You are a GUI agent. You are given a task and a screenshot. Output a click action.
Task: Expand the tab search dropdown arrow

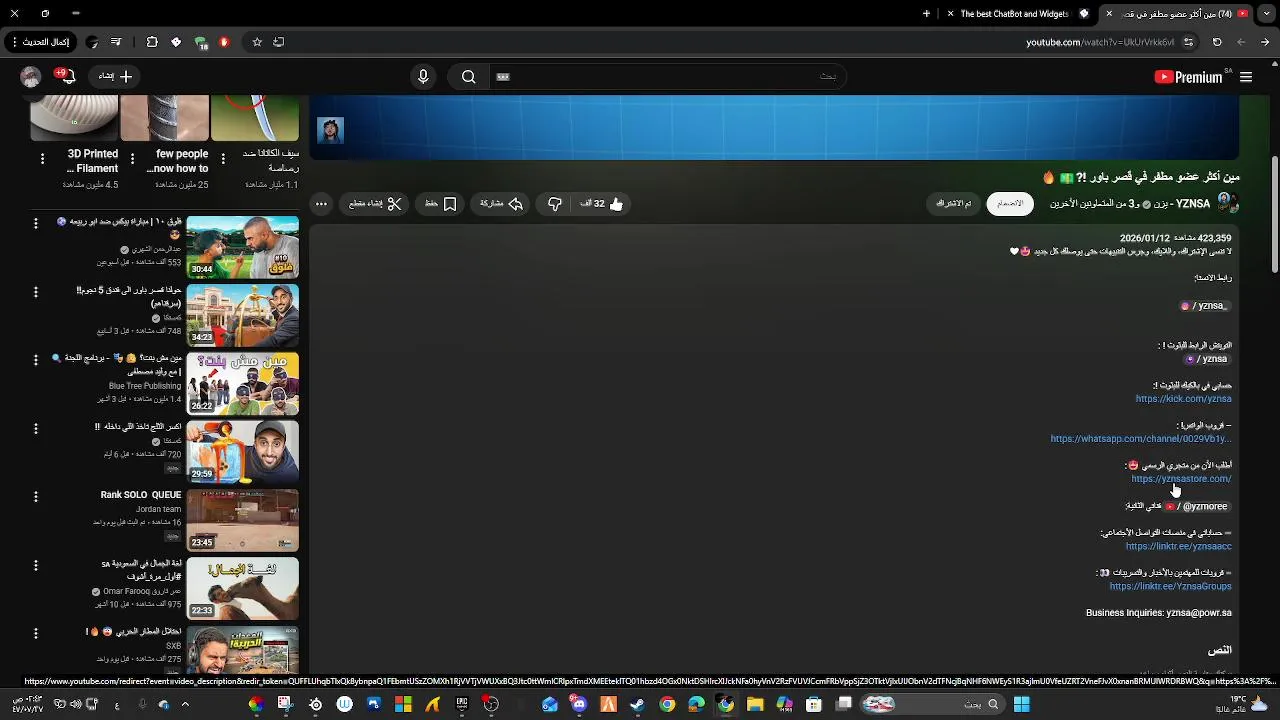(x=1266, y=14)
